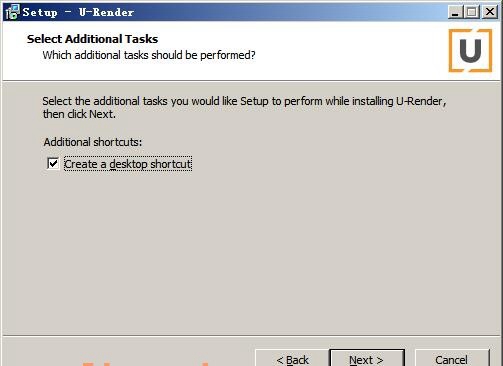This screenshot has height=366, width=503.
Task: Click the 'Select Additional Tasks' heading
Action: [92, 39]
